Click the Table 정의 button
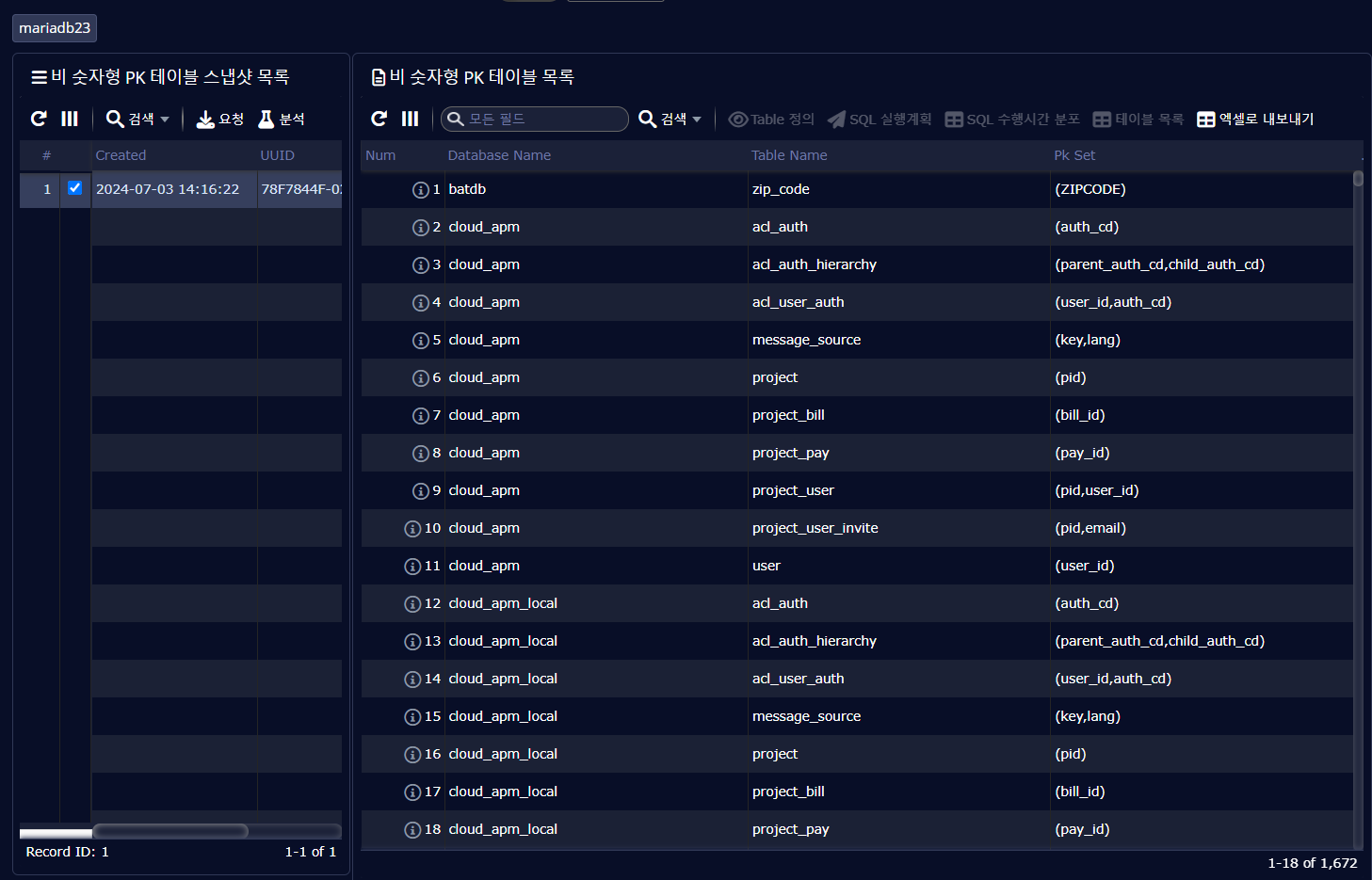Viewport: 1372px width, 880px height. [x=771, y=119]
